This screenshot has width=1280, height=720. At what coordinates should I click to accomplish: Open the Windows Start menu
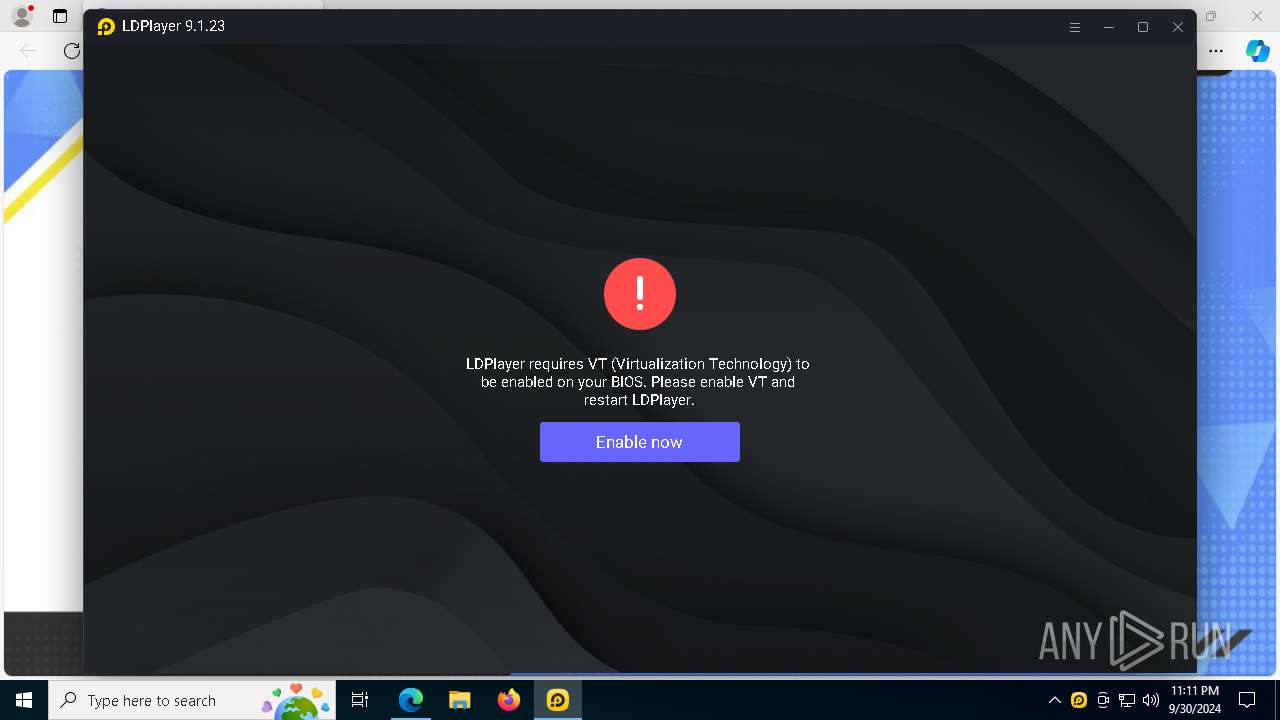pyautogui.click(x=24, y=700)
